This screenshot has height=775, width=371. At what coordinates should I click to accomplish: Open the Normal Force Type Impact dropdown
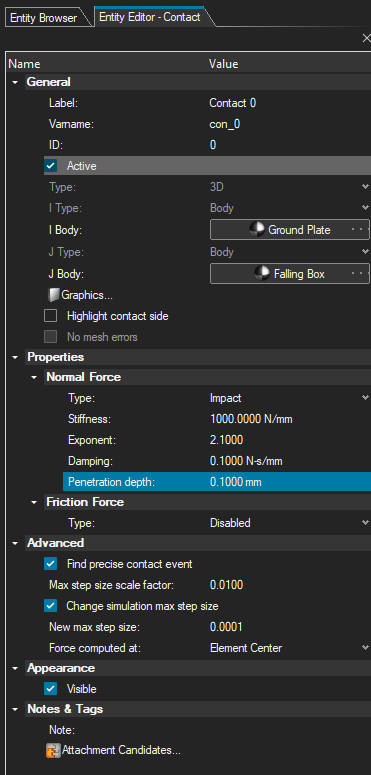pos(365,398)
